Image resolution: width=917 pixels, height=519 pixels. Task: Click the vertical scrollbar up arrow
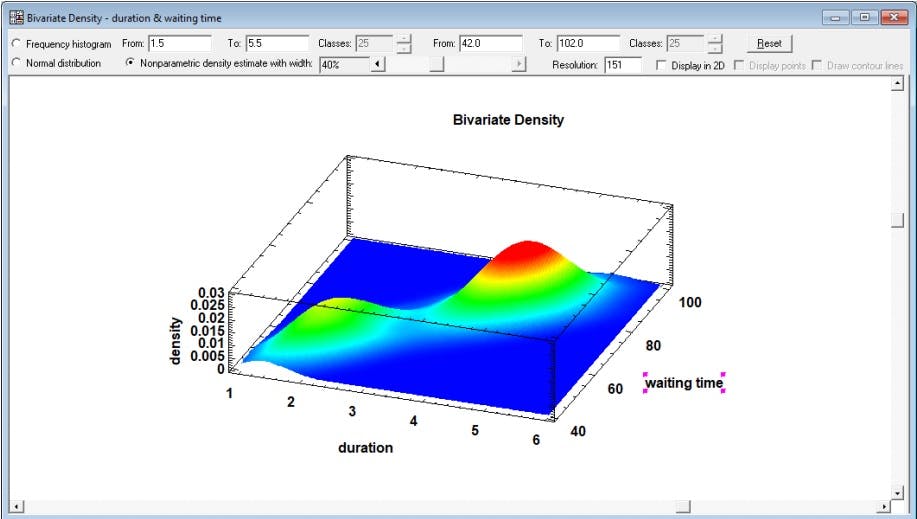tap(897, 84)
